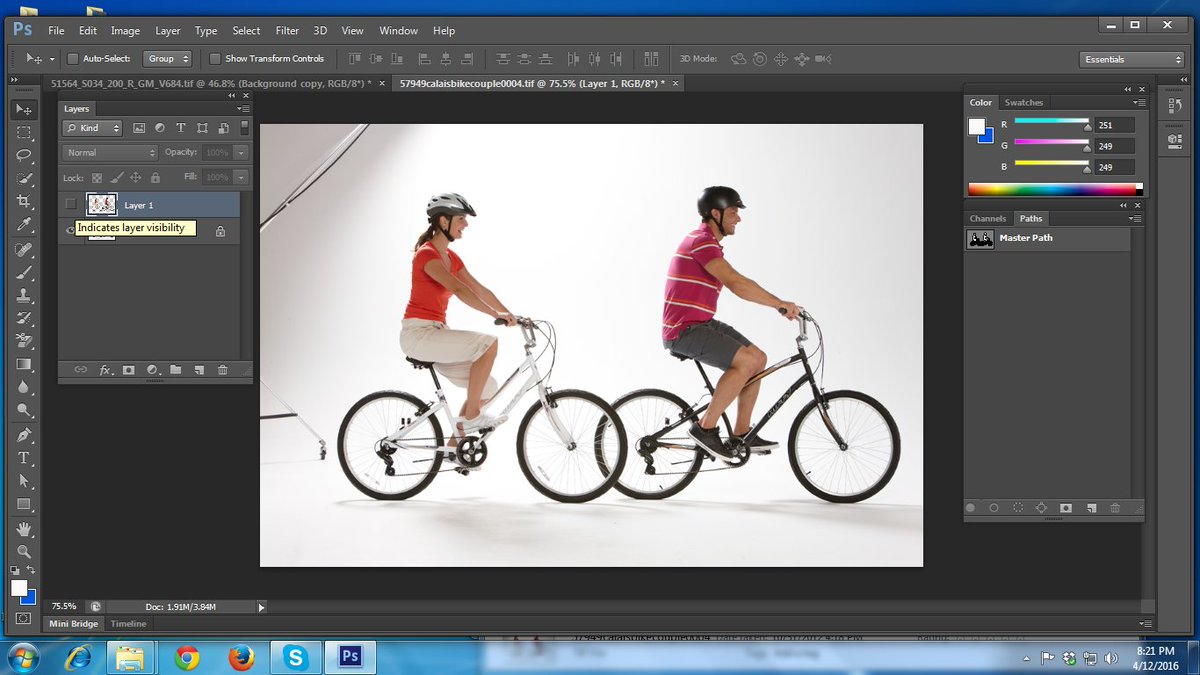Open the Normal blend mode dropdown
This screenshot has width=1200, height=675.
click(x=110, y=153)
